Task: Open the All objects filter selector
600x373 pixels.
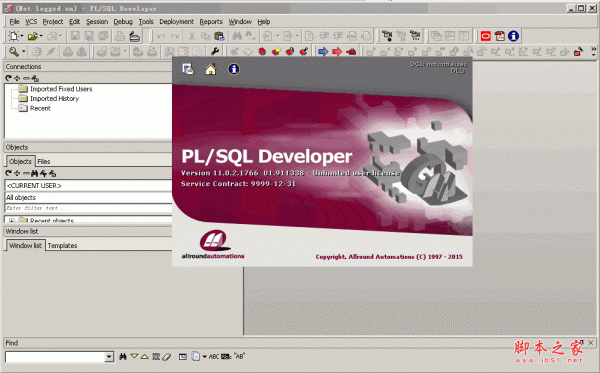Action: coord(88,197)
